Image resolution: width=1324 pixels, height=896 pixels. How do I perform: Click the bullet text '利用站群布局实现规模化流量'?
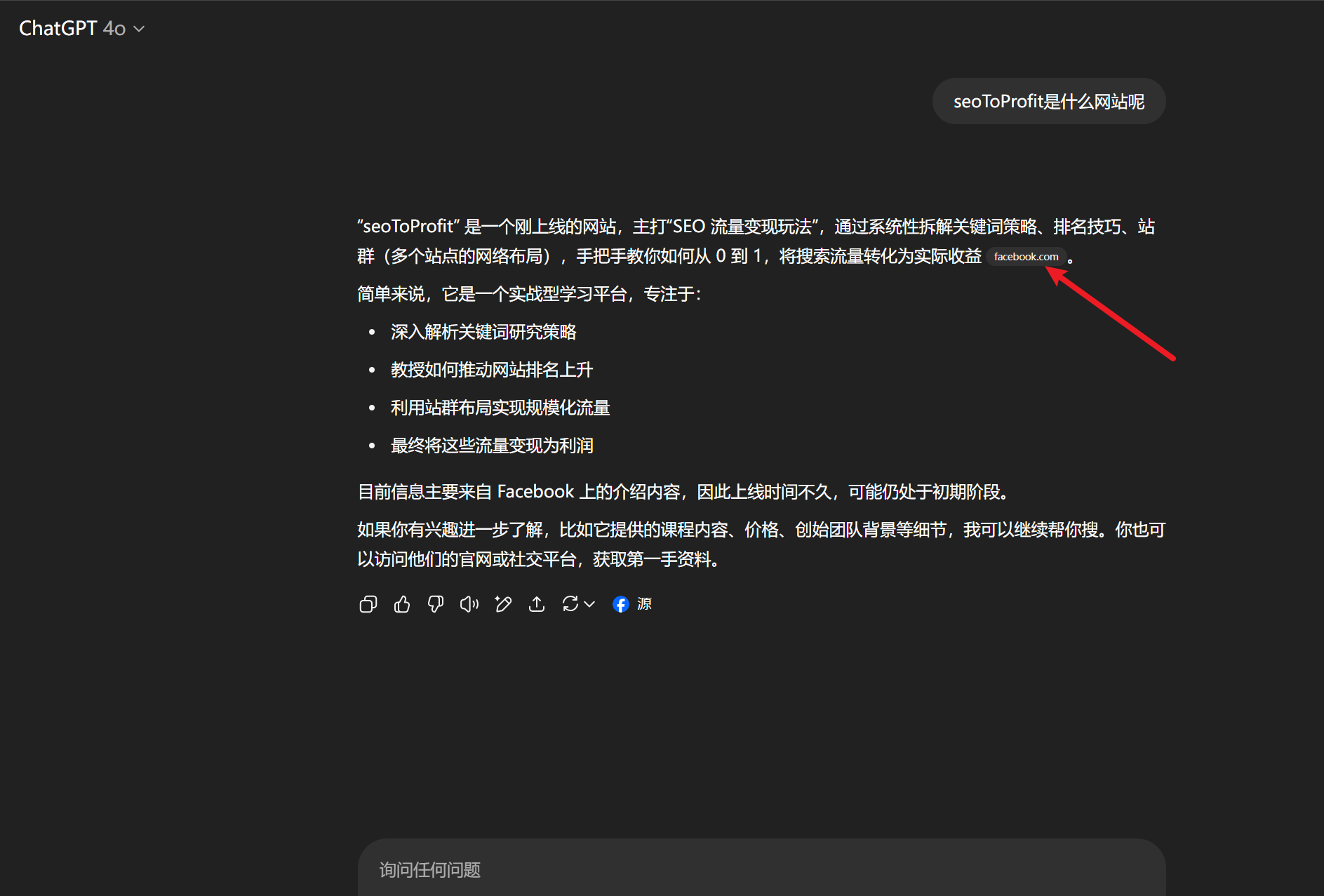(500, 408)
